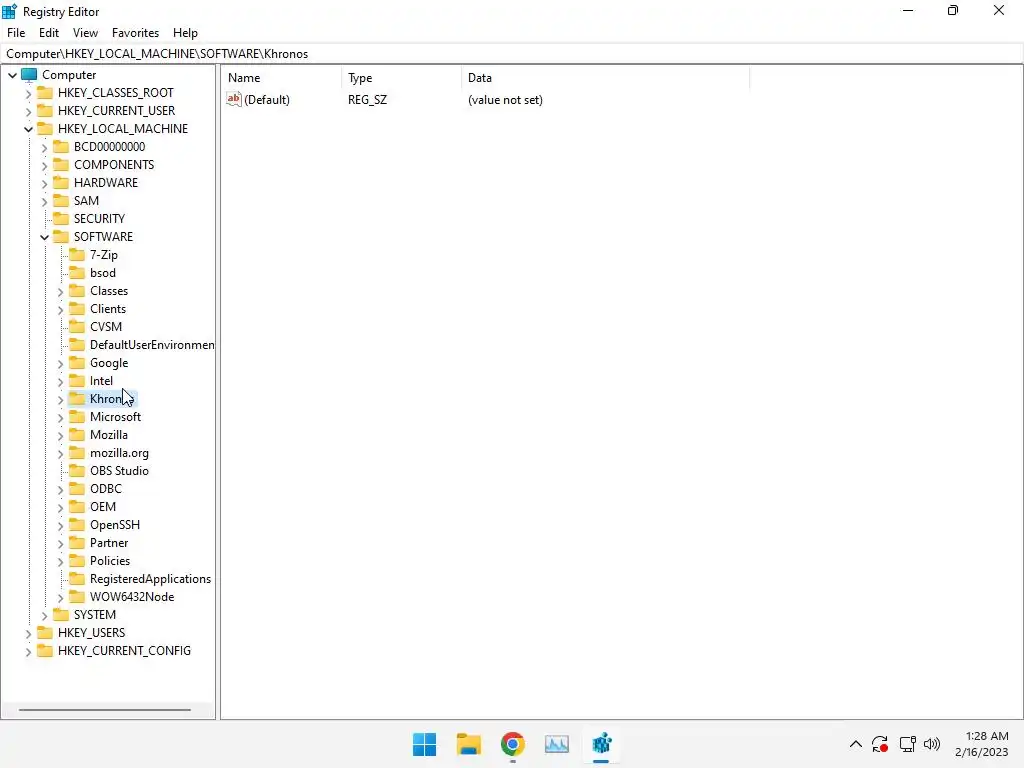Click the REG_SZ type cell
Viewport: 1024px width, 768px height.
click(367, 100)
